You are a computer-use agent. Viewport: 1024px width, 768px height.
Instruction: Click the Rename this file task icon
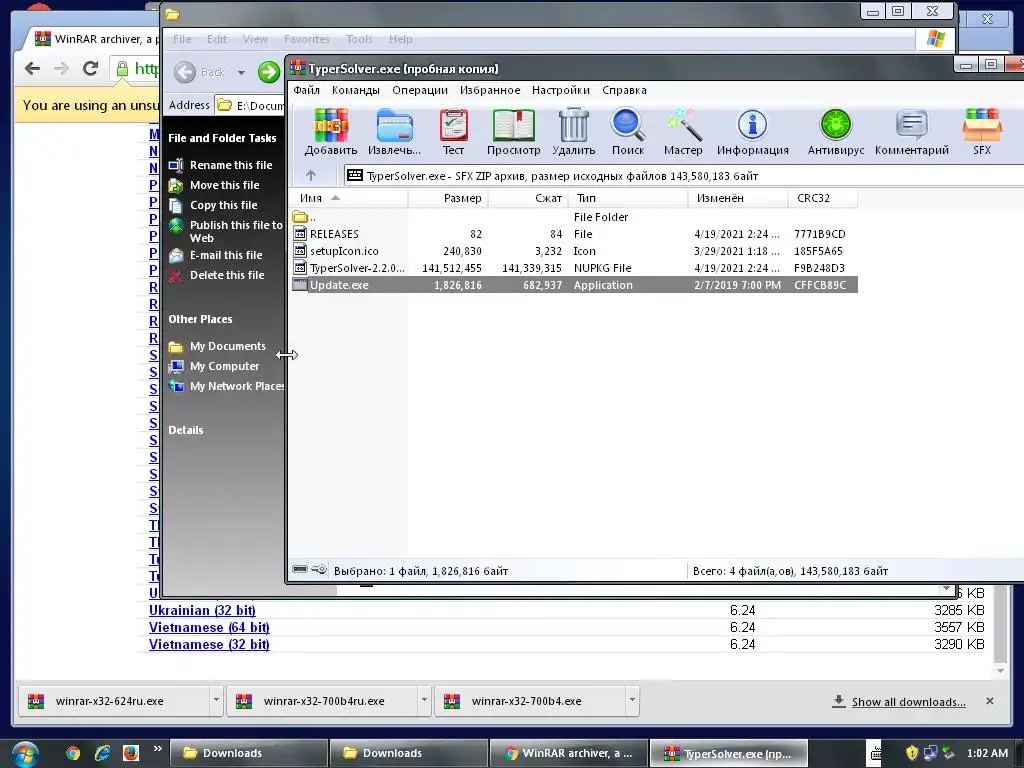point(176,165)
